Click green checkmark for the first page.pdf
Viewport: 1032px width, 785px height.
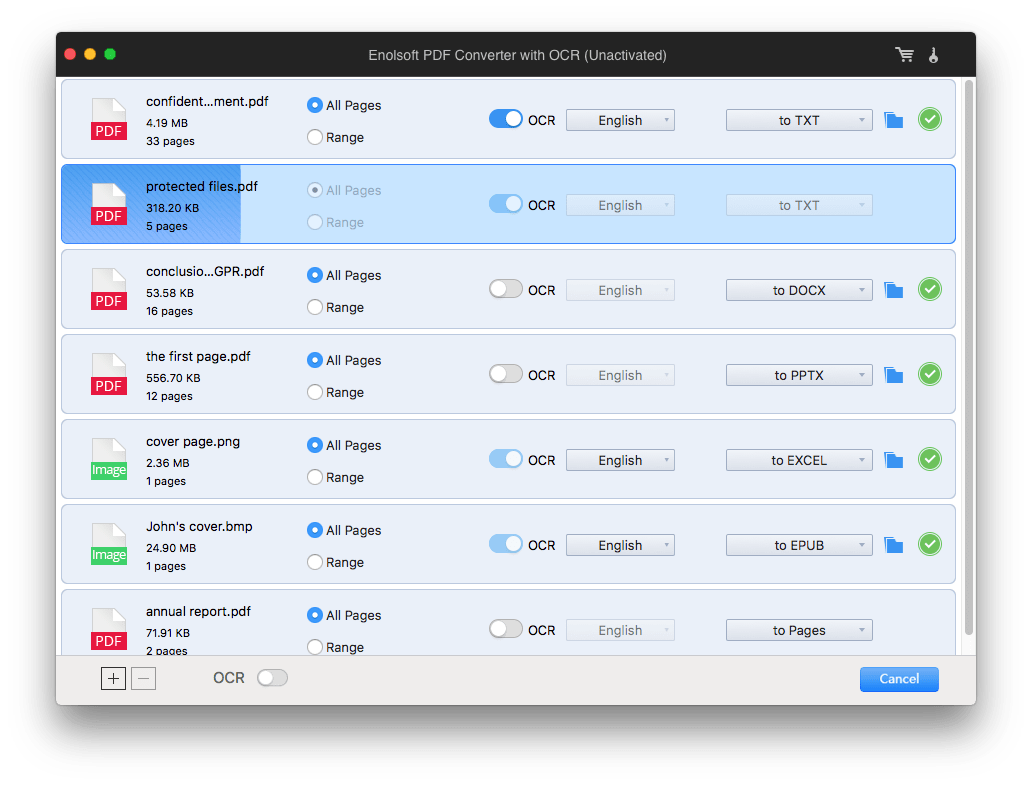[929, 374]
